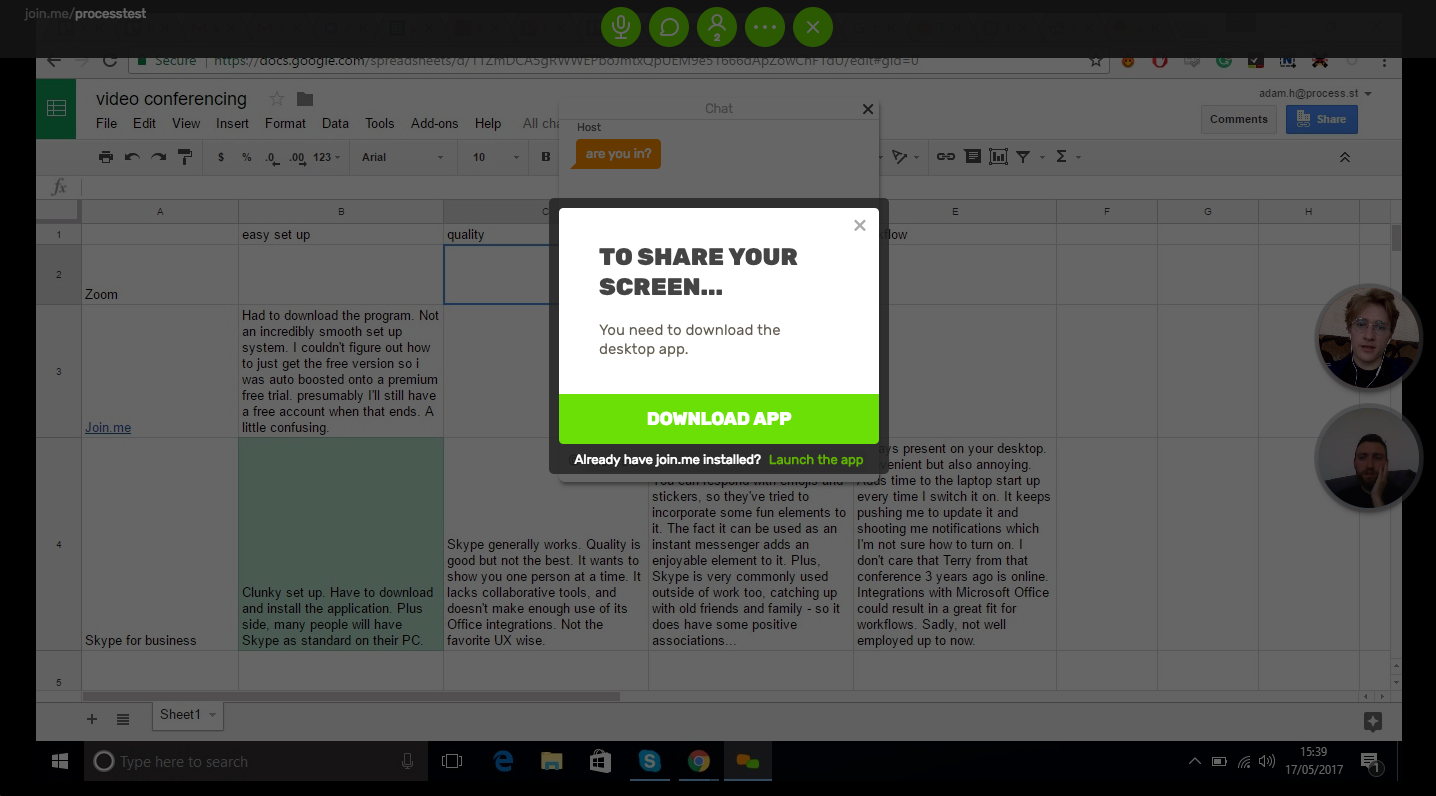Close the share your screen dialog
Viewport: 1436px width, 796px height.
[860, 225]
